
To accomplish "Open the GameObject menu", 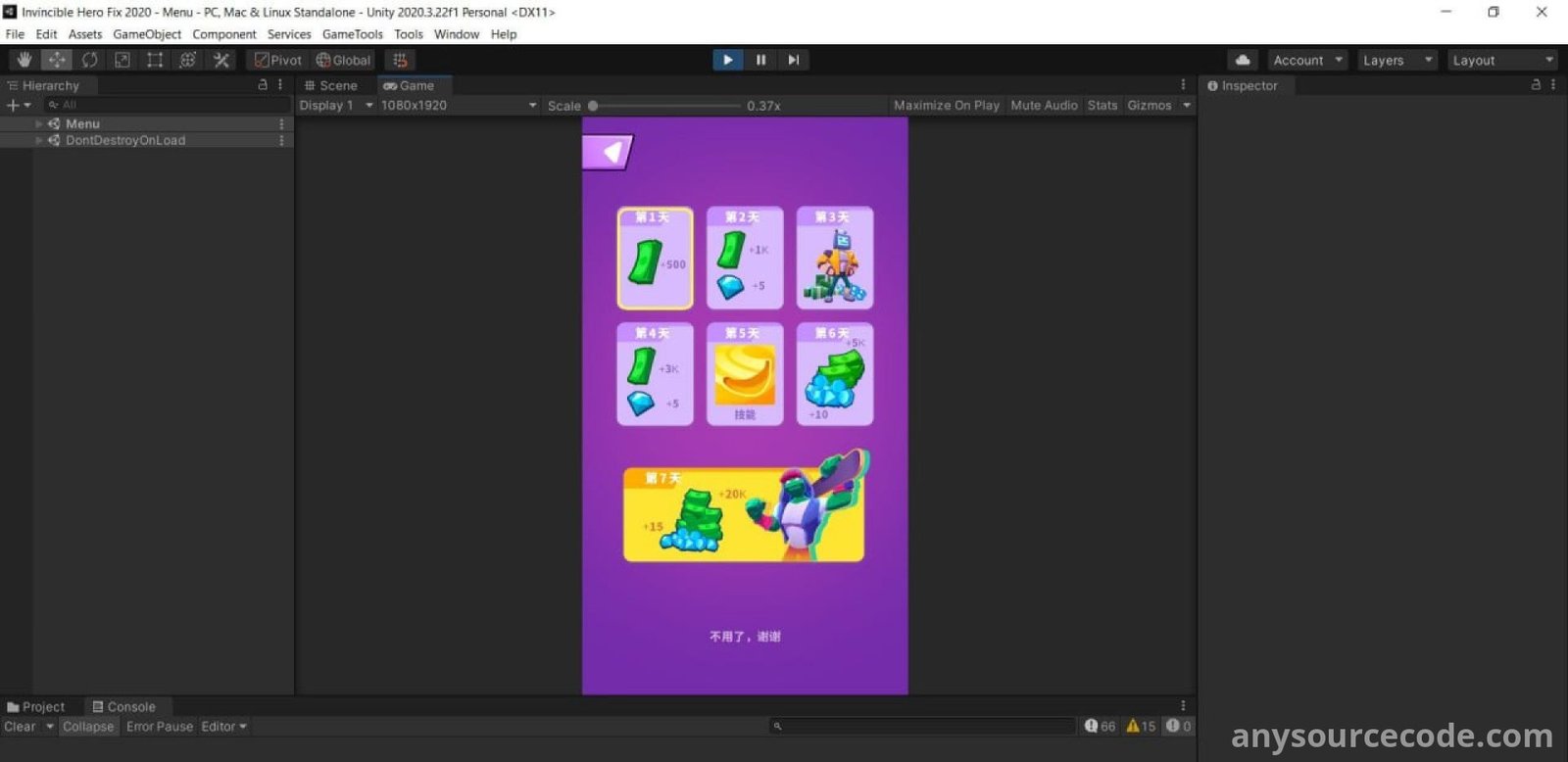I will [147, 34].
